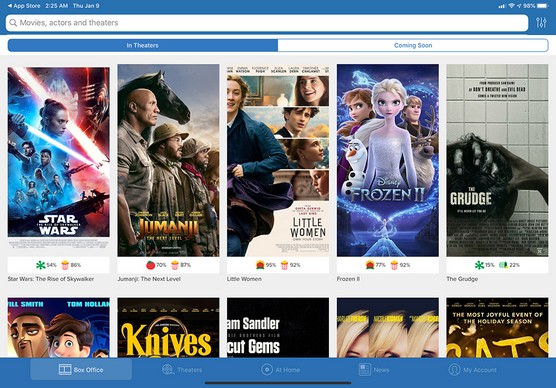The height and width of the screenshot is (388, 556).
Task: Click the Little Women title text
Action: (244, 279)
